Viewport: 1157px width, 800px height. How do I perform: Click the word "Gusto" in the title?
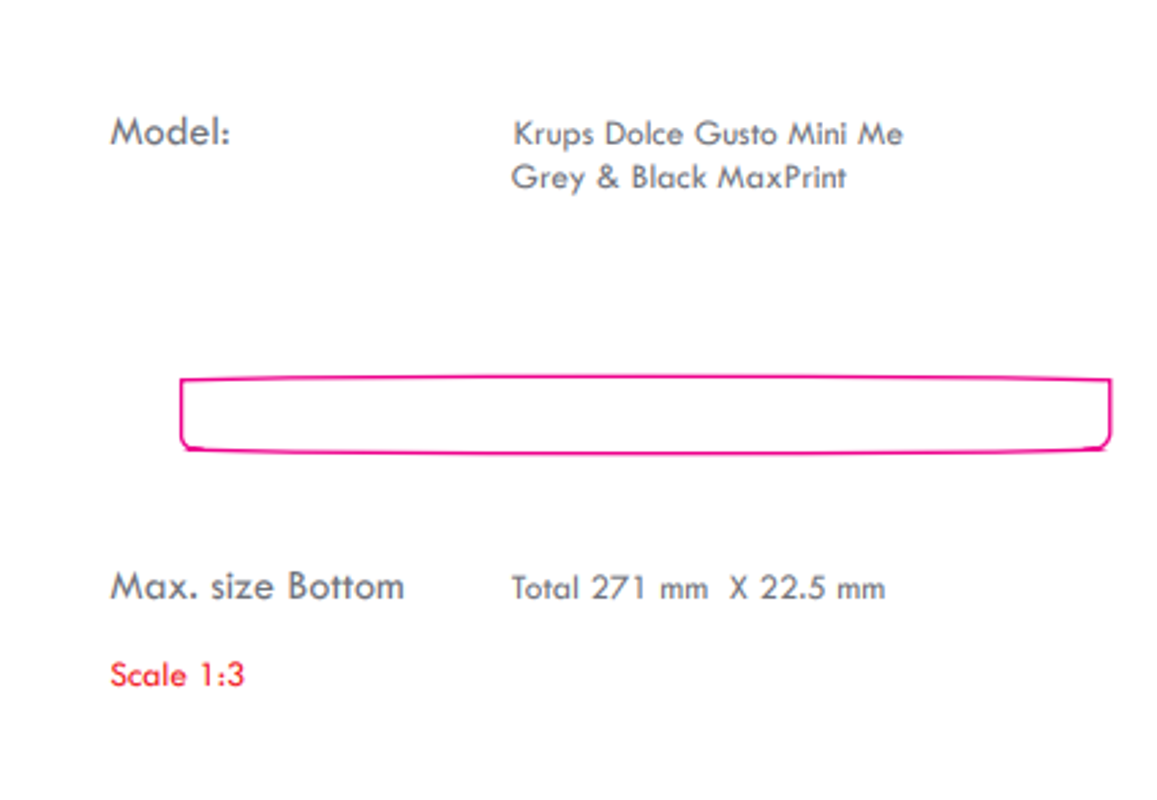pyautogui.click(x=736, y=134)
